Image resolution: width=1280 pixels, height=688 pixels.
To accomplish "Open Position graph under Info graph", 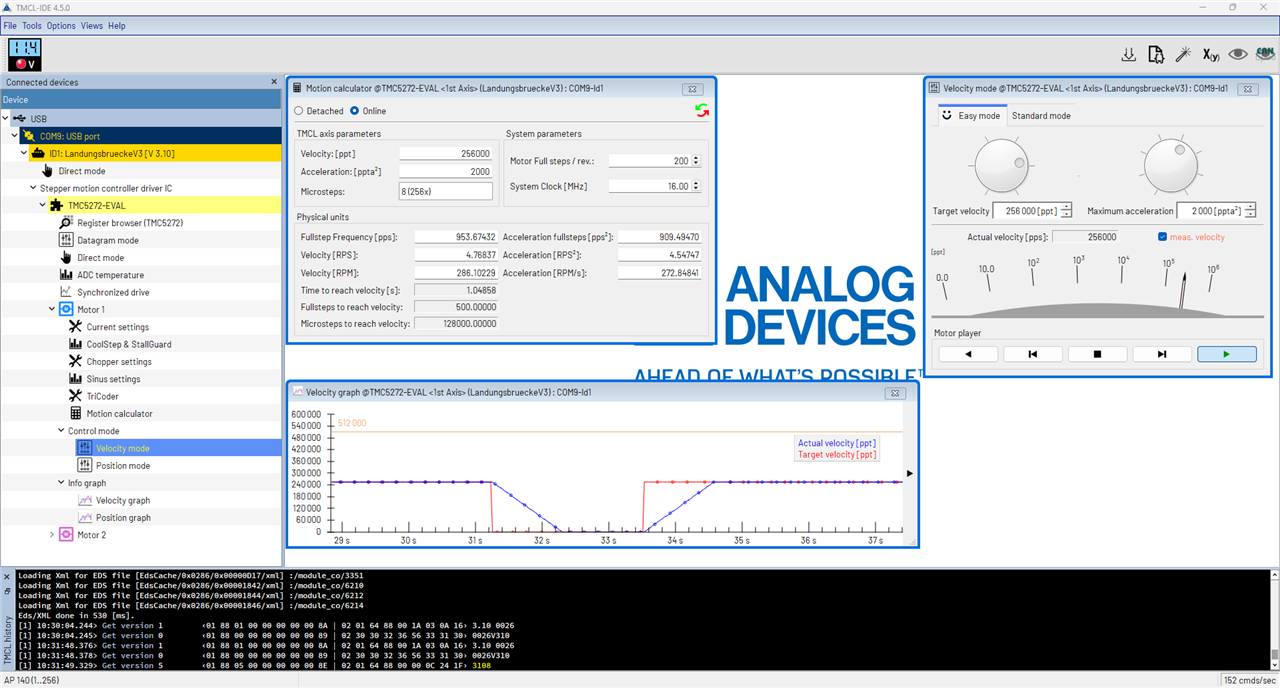I will (114, 517).
